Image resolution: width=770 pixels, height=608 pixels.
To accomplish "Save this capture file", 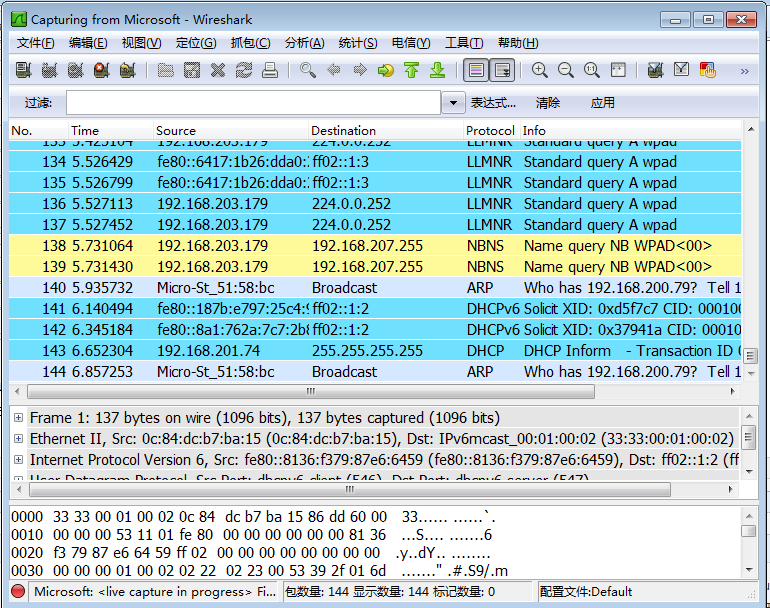I will click(192, 70).
